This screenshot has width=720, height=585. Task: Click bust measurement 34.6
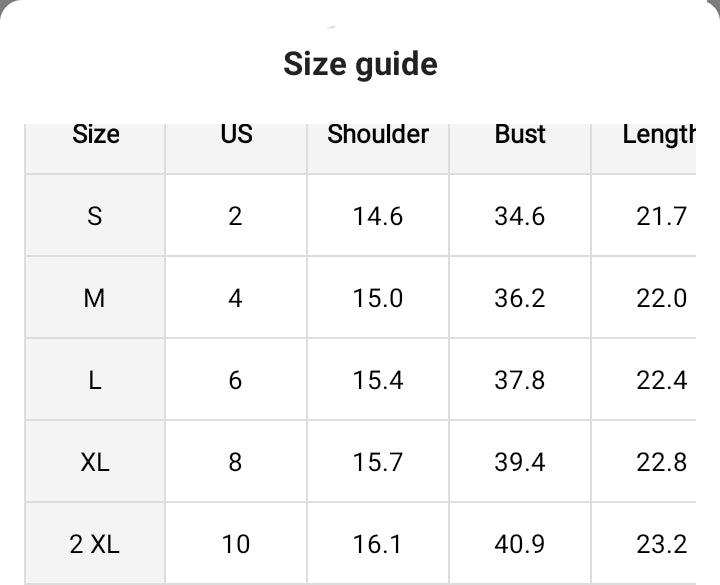(520, 216)
